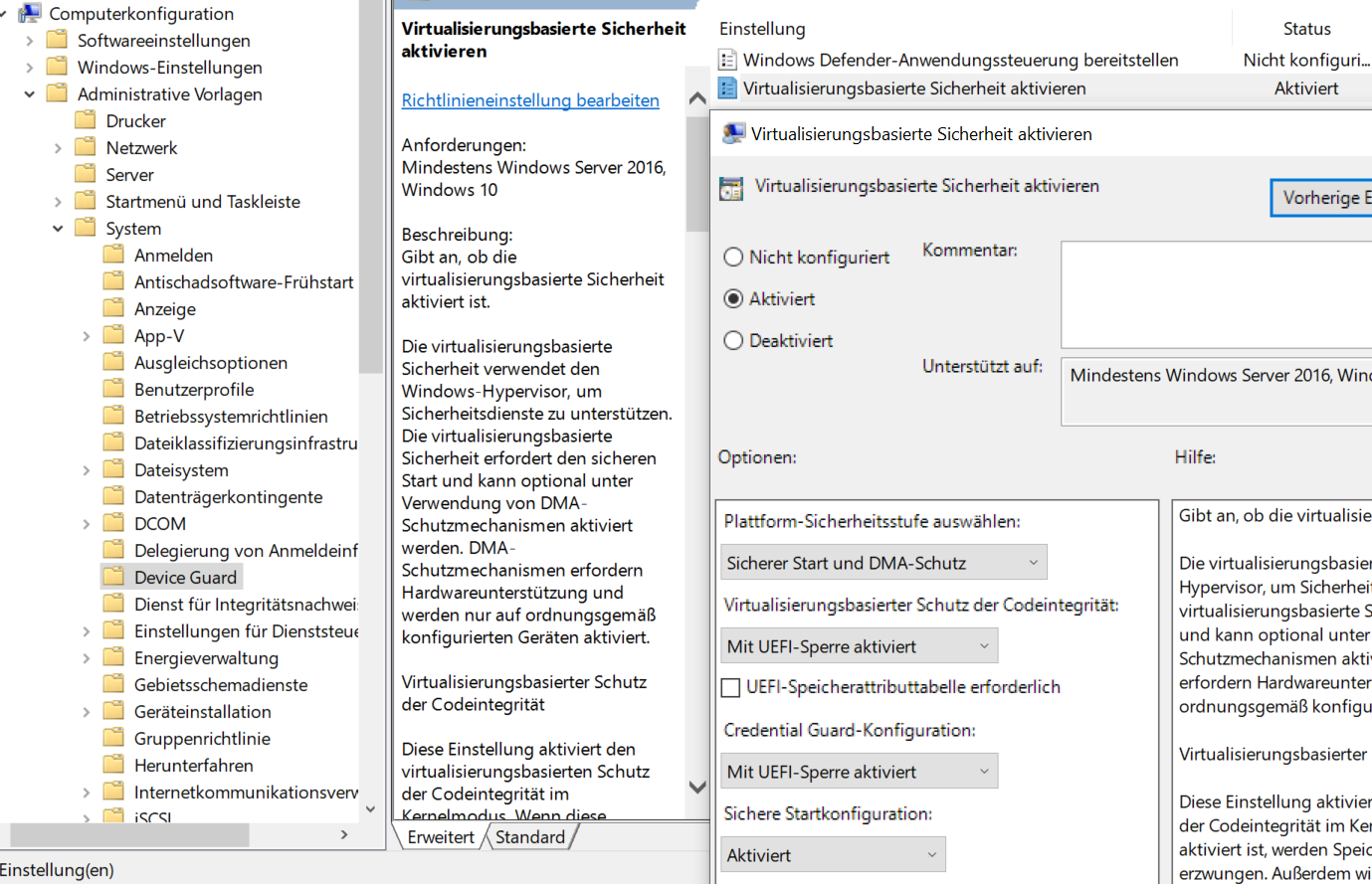Expand the Dateisystem tree node
1372x884 pixels.
pos(86,469)
